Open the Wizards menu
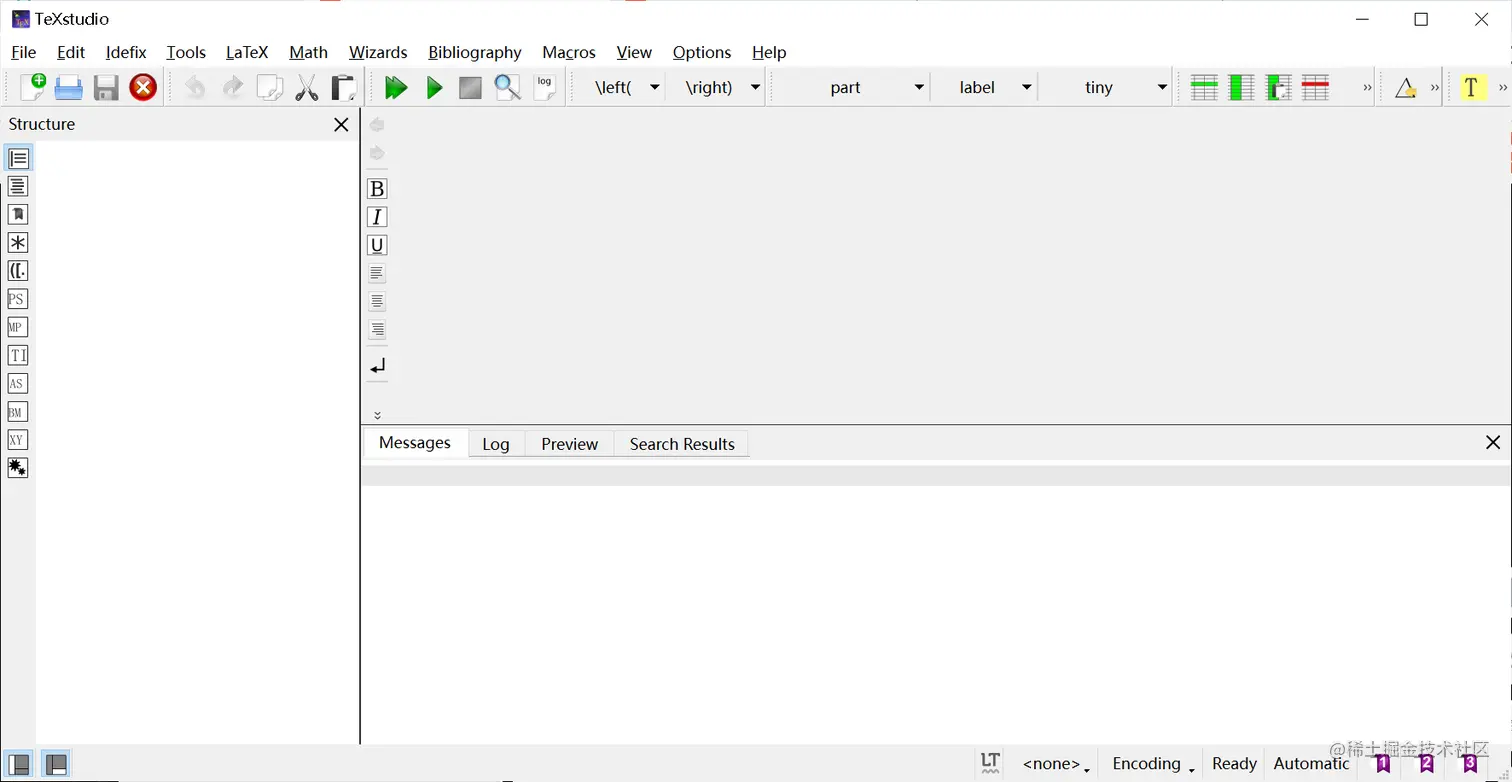This screenshot has height=782, width=1512. (x=378, y=52)
